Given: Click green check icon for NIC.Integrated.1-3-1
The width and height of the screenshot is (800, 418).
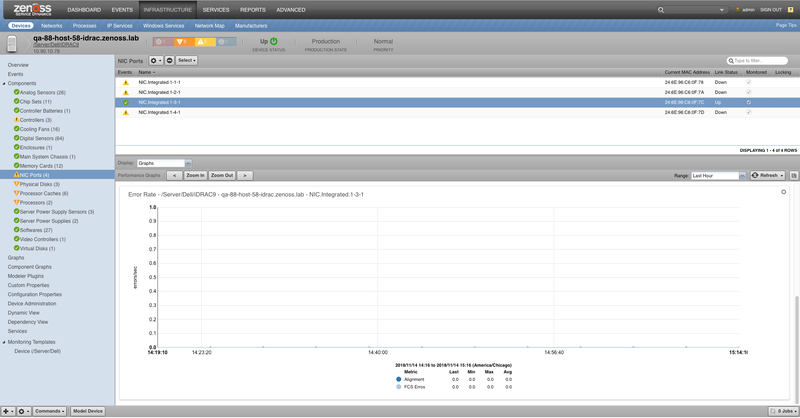Looking at the screenshot, I should pos(126,103).
